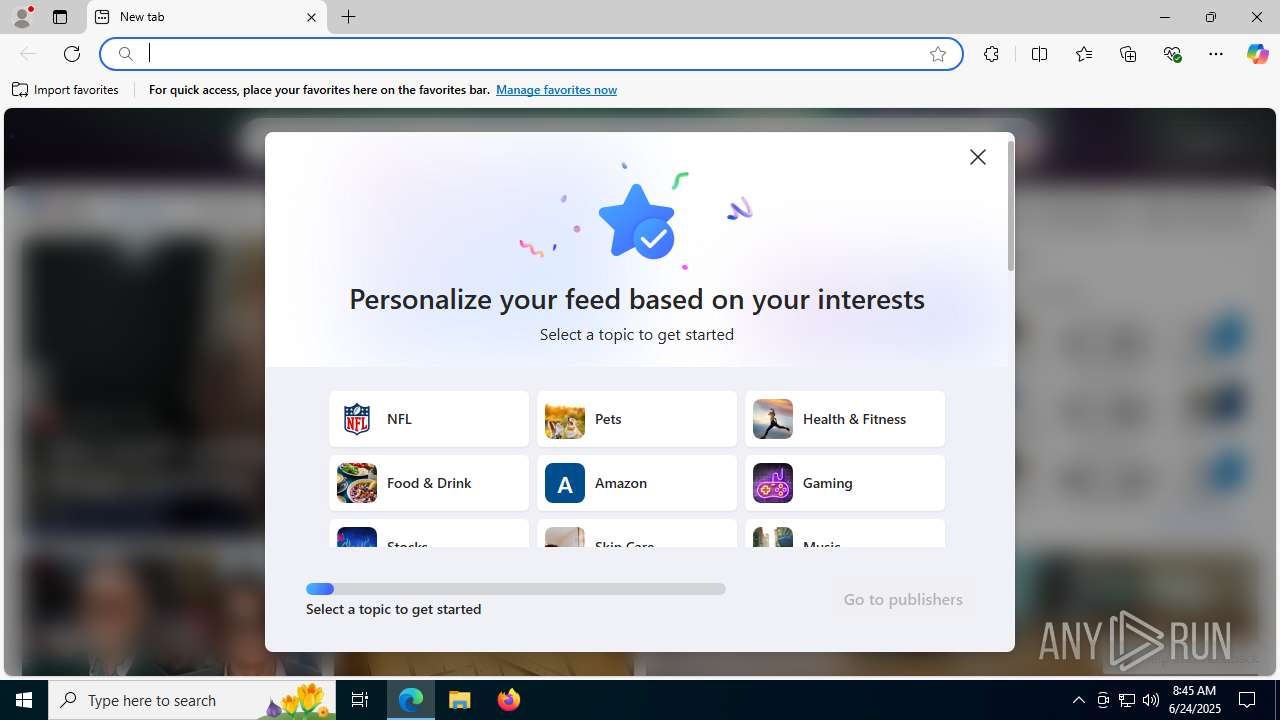Launch Firefox from taskbar

508,700
